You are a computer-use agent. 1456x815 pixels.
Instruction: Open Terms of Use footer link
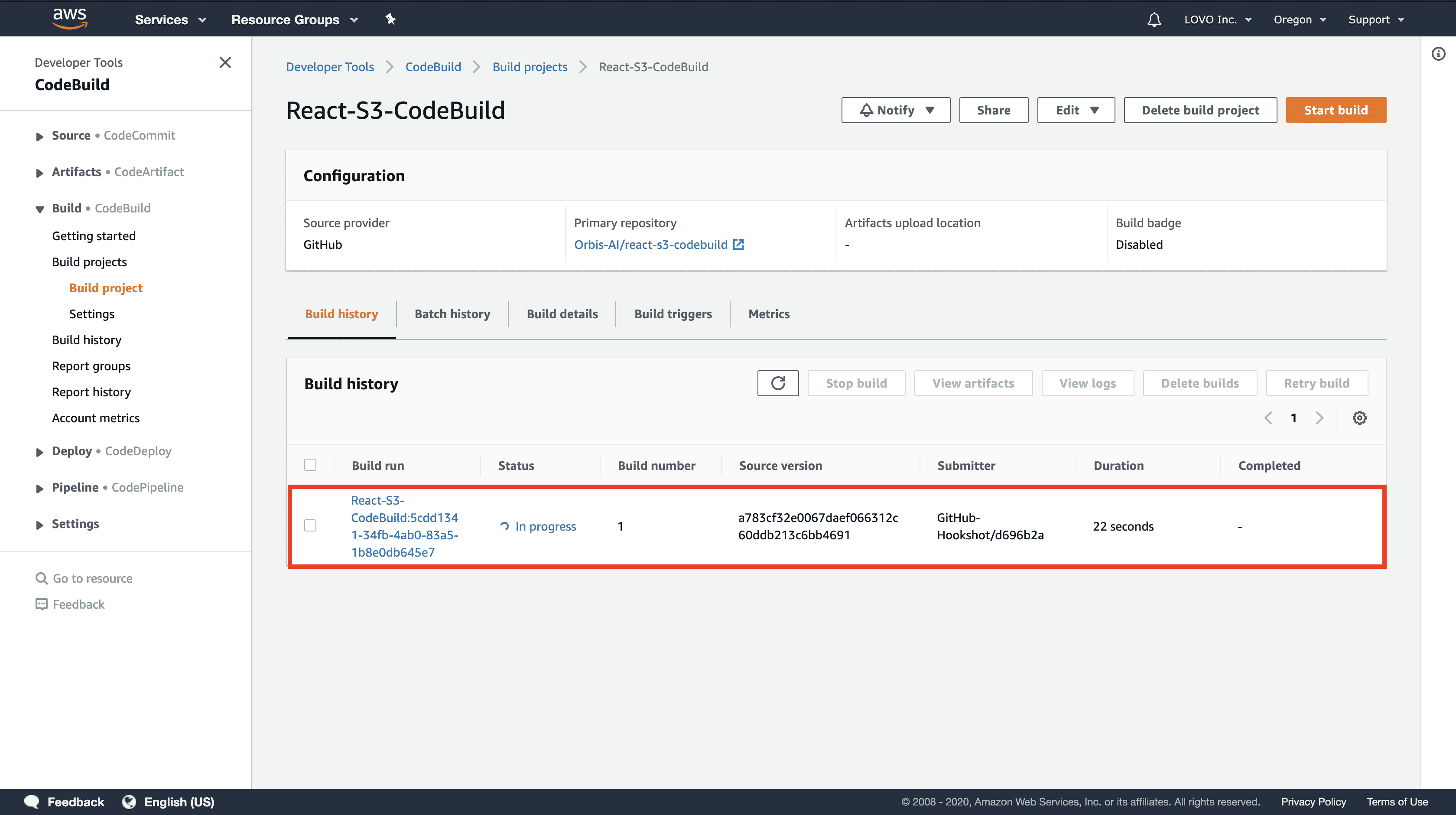(x=1397, y=802)
